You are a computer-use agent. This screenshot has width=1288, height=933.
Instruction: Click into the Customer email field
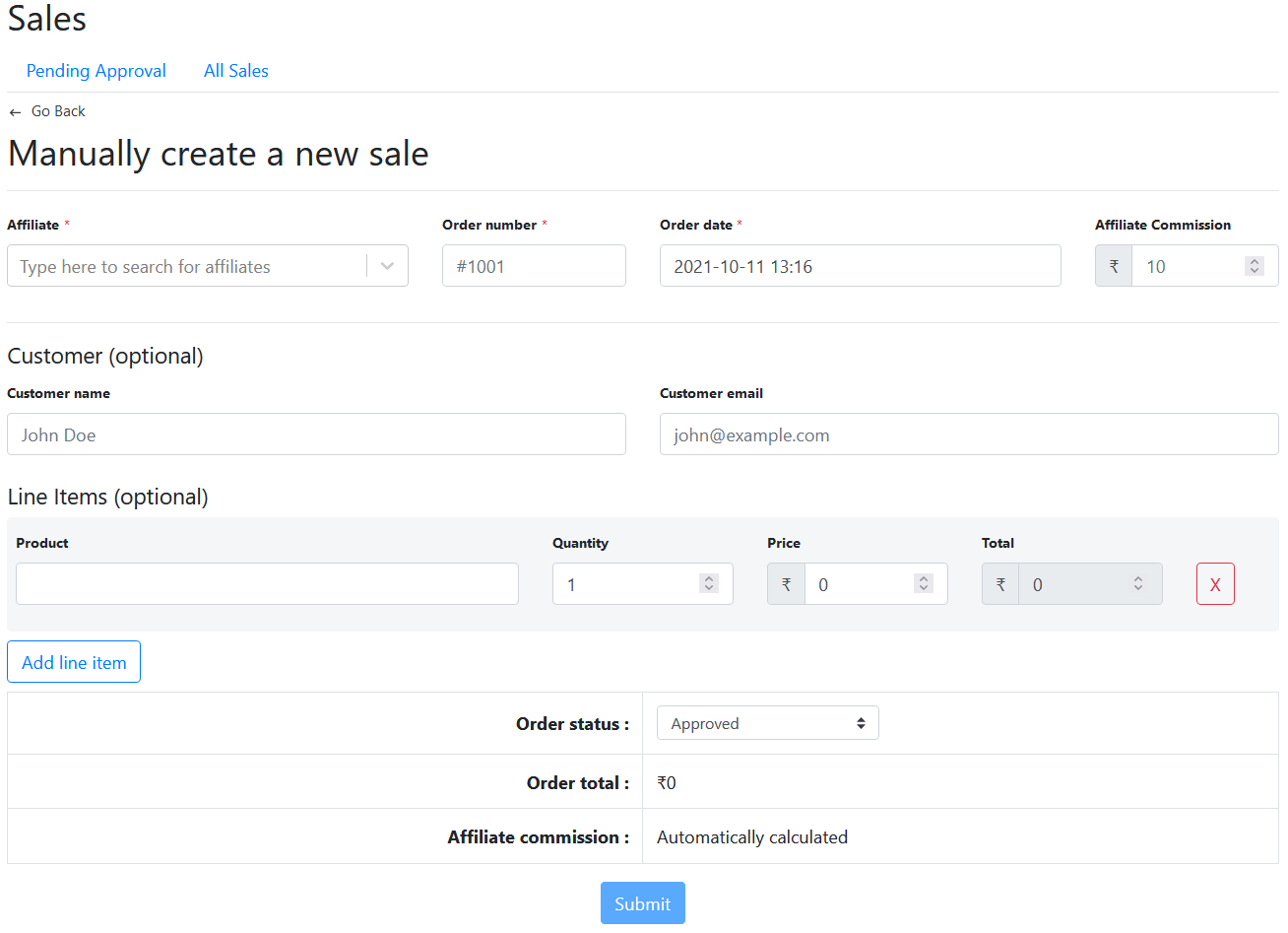(x=968, y=434)
